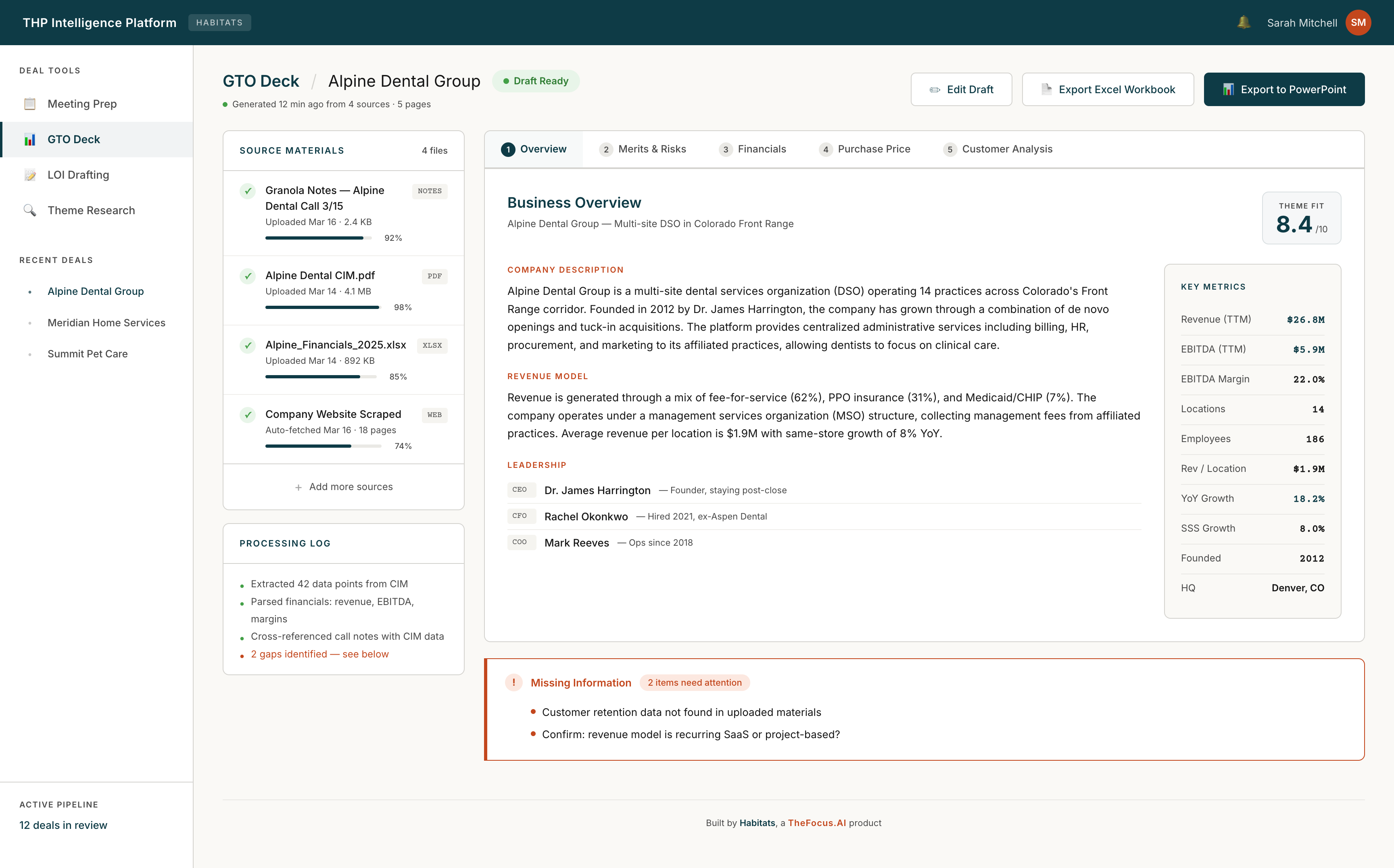Click the check mark on Alpine Dental CIM.pdf
This screenshot has width=1394, height=868.
[x=247, y=276]
